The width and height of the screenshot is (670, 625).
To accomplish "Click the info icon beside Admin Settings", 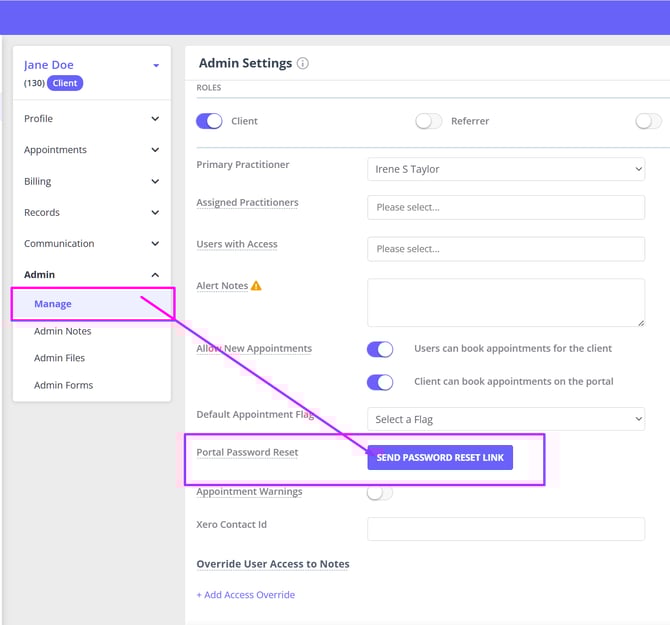I will pyautogui.click(x=303, y=63).
